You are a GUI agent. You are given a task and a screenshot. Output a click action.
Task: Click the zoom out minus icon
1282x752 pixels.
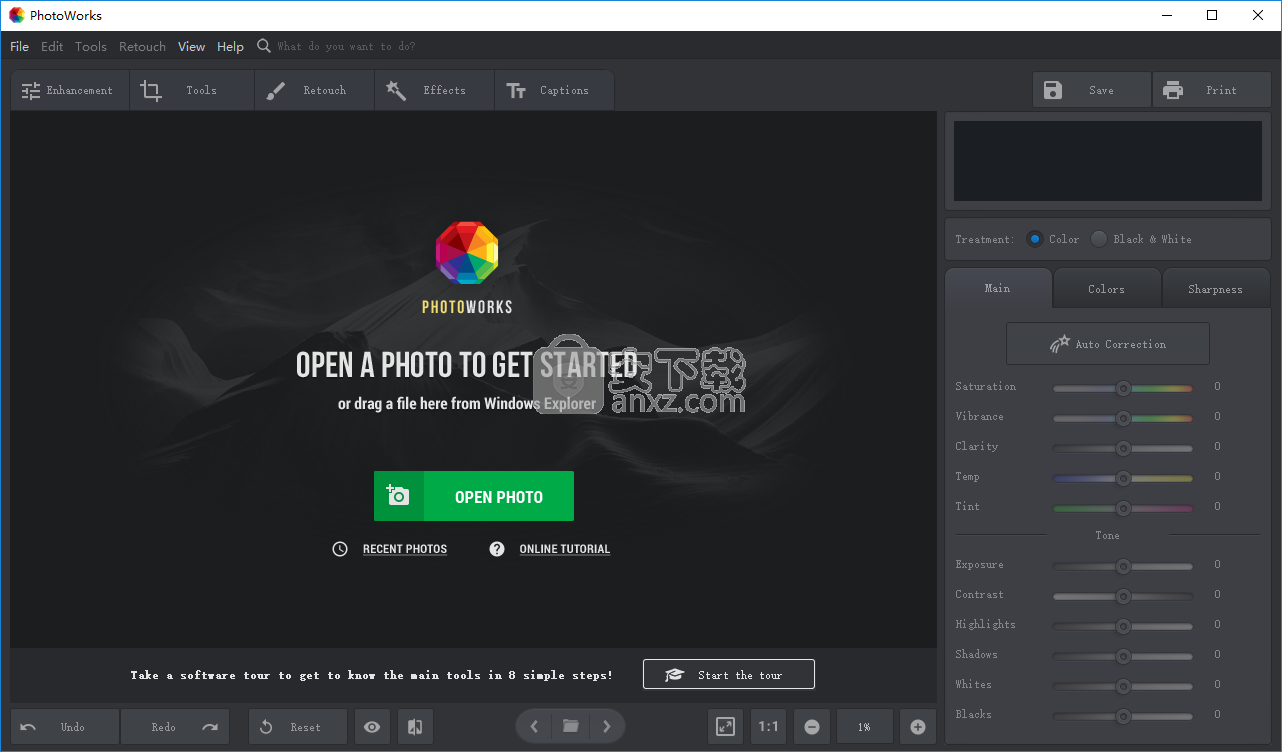point(812,727)
